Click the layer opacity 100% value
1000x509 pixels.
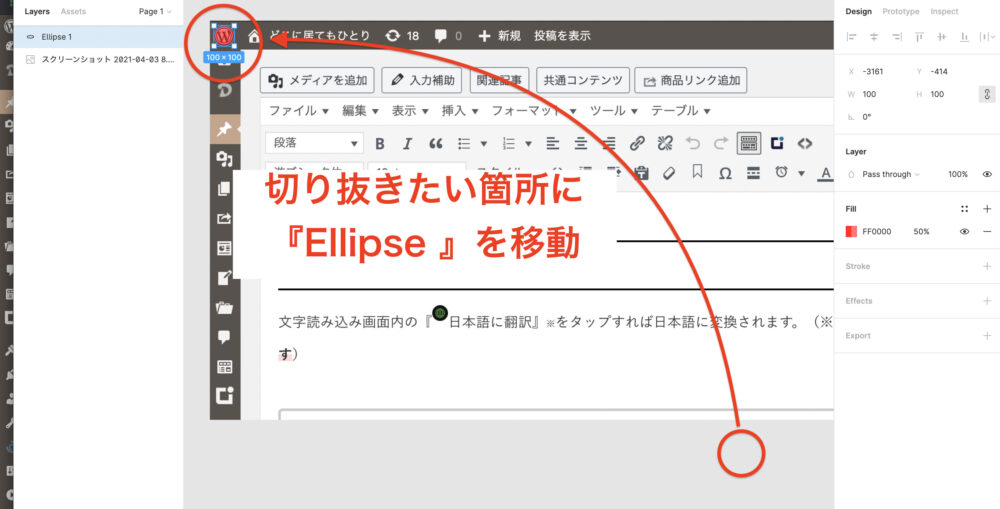(x=958, y=174)
